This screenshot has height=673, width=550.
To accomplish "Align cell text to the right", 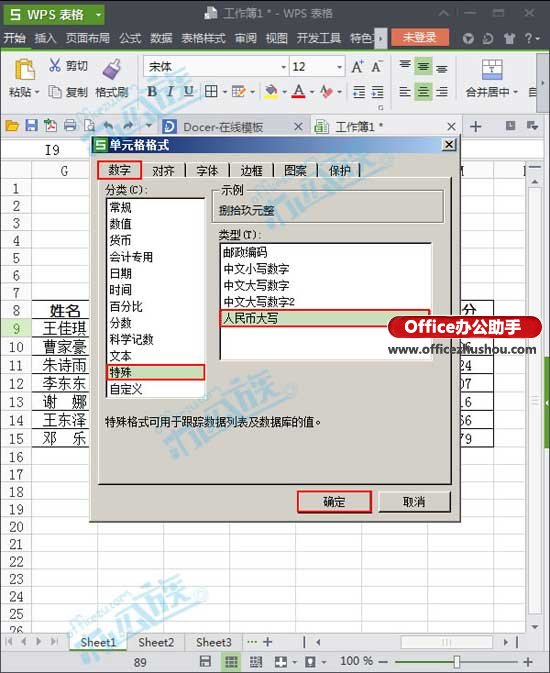I will pyautogui.click(x=442, y=91).
